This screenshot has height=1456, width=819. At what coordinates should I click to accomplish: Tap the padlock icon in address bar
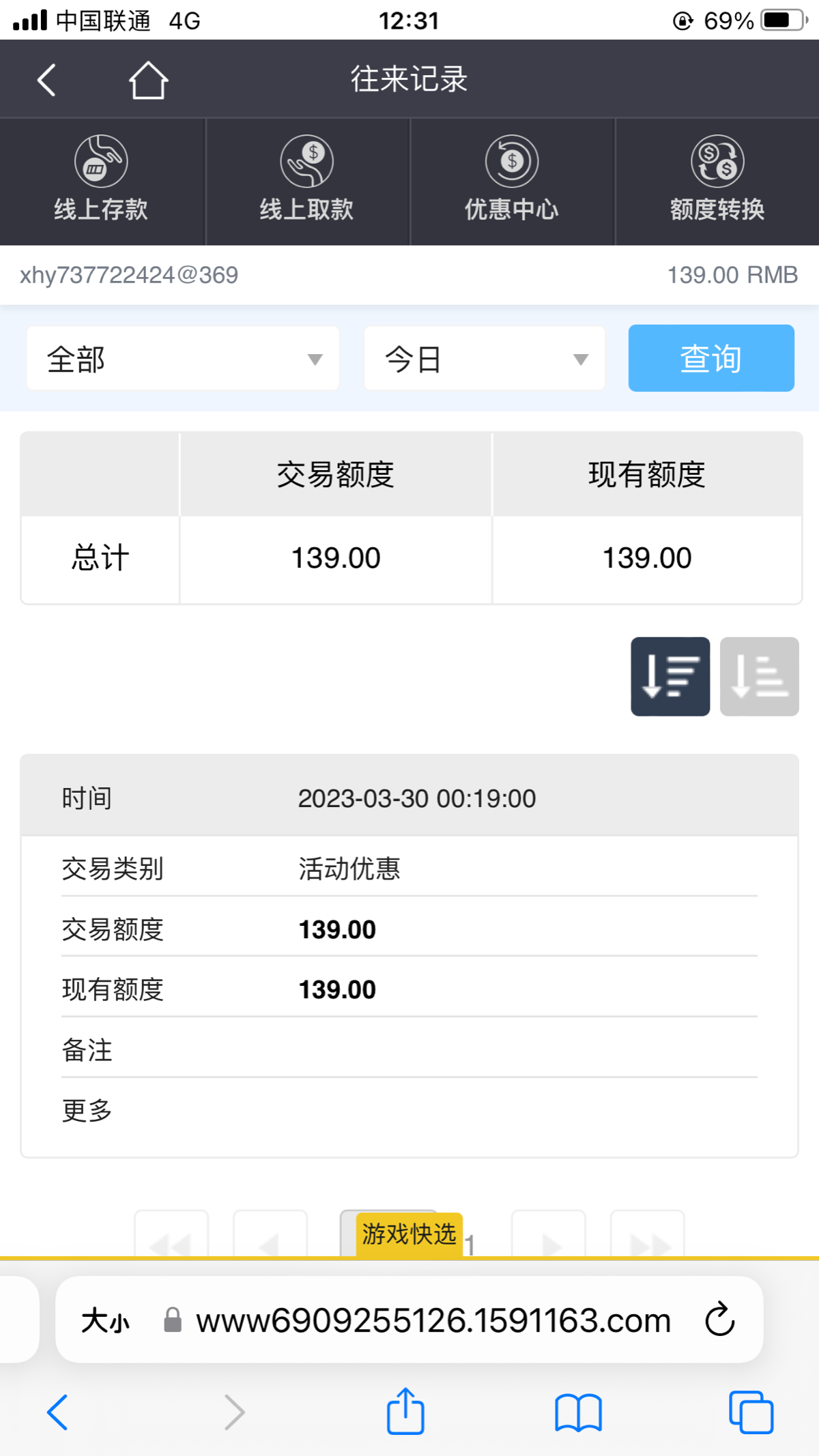[x=171, y=1319]
